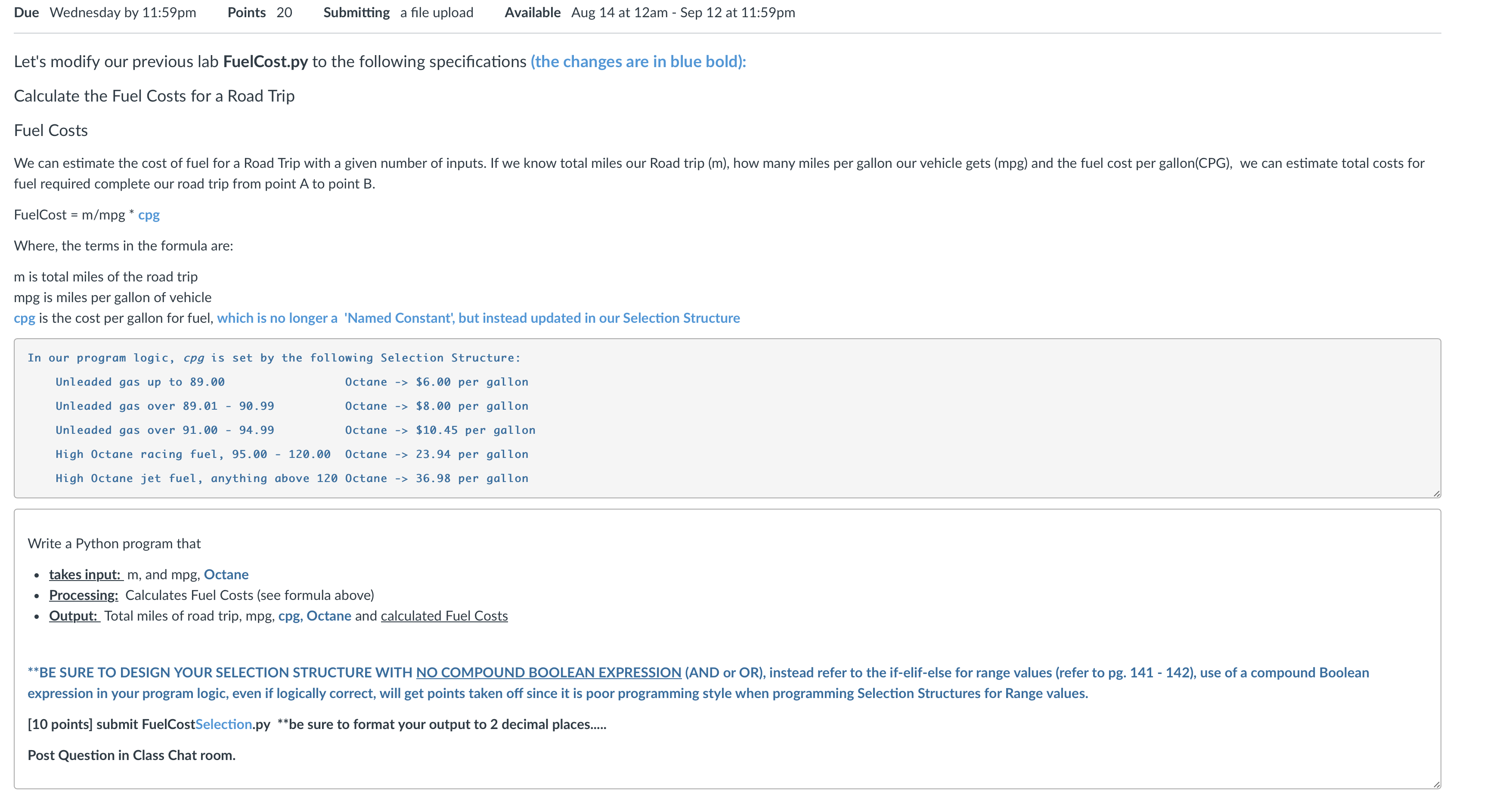Screen dimensions: 1512x791
Task: Click 'Post Question in Class Chat room.' text
Action: (x=131, y=755)
